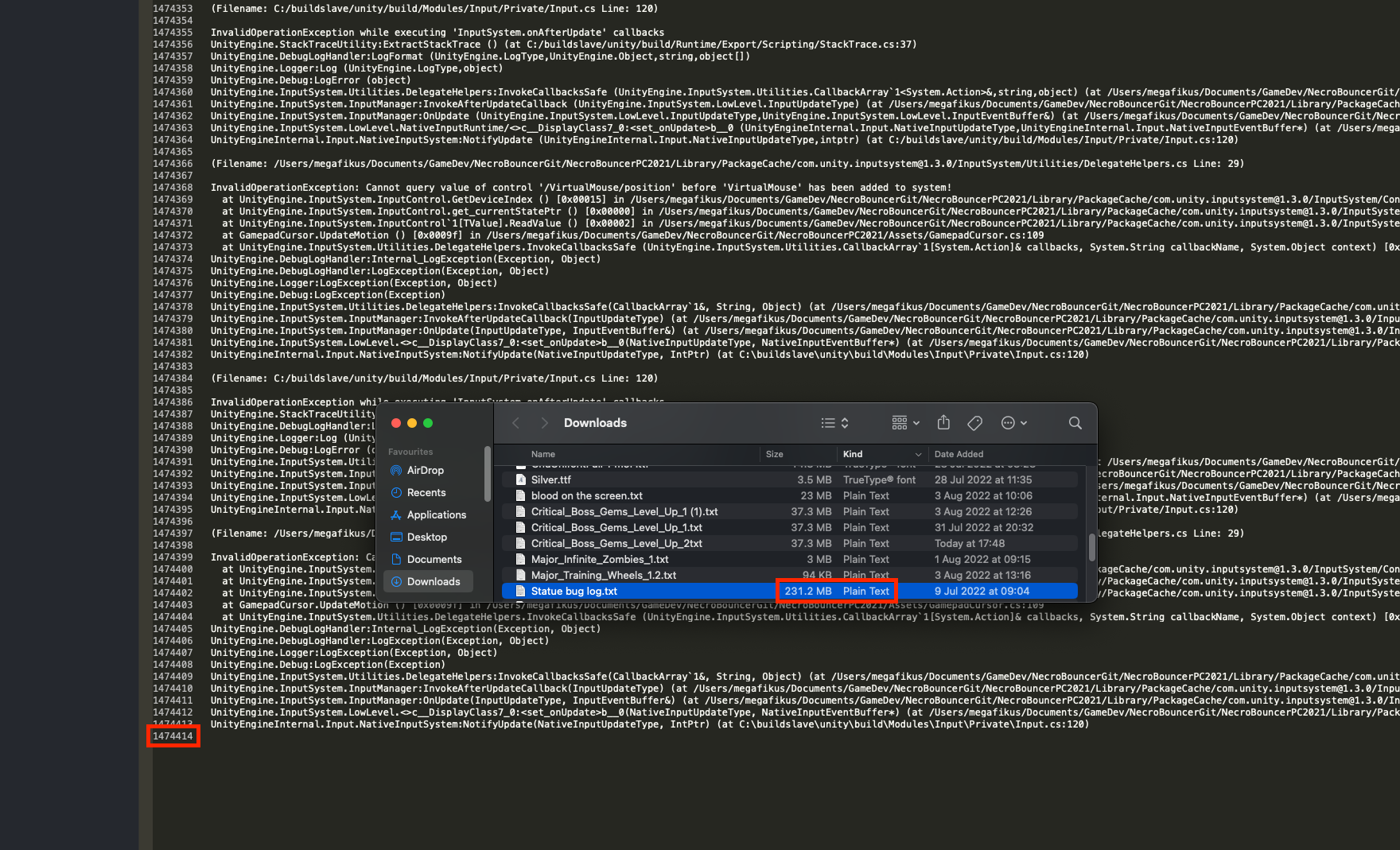
Task: Click line number 1474368 in editor gutter
Action: [173, 188]
